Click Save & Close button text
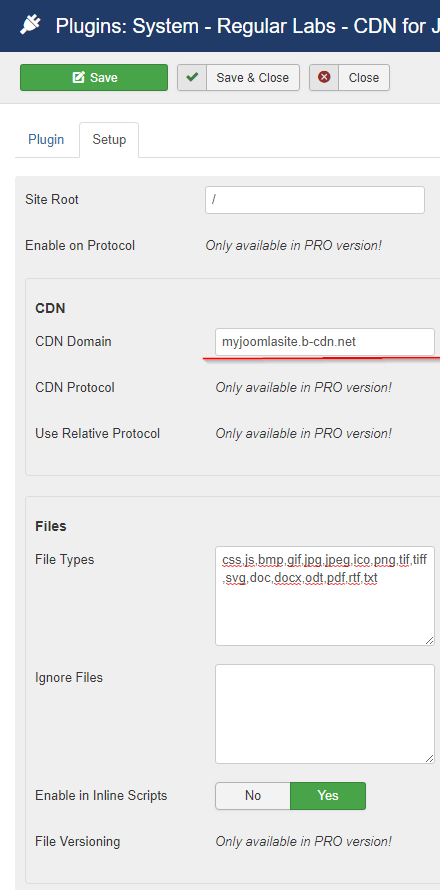 pos(253,78)
